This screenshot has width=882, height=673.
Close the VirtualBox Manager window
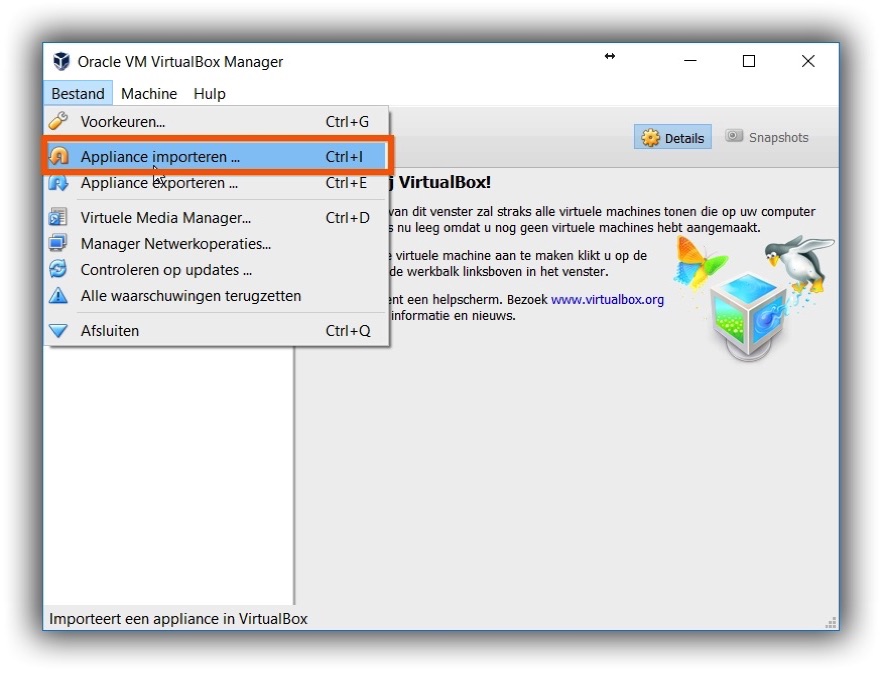808,61
